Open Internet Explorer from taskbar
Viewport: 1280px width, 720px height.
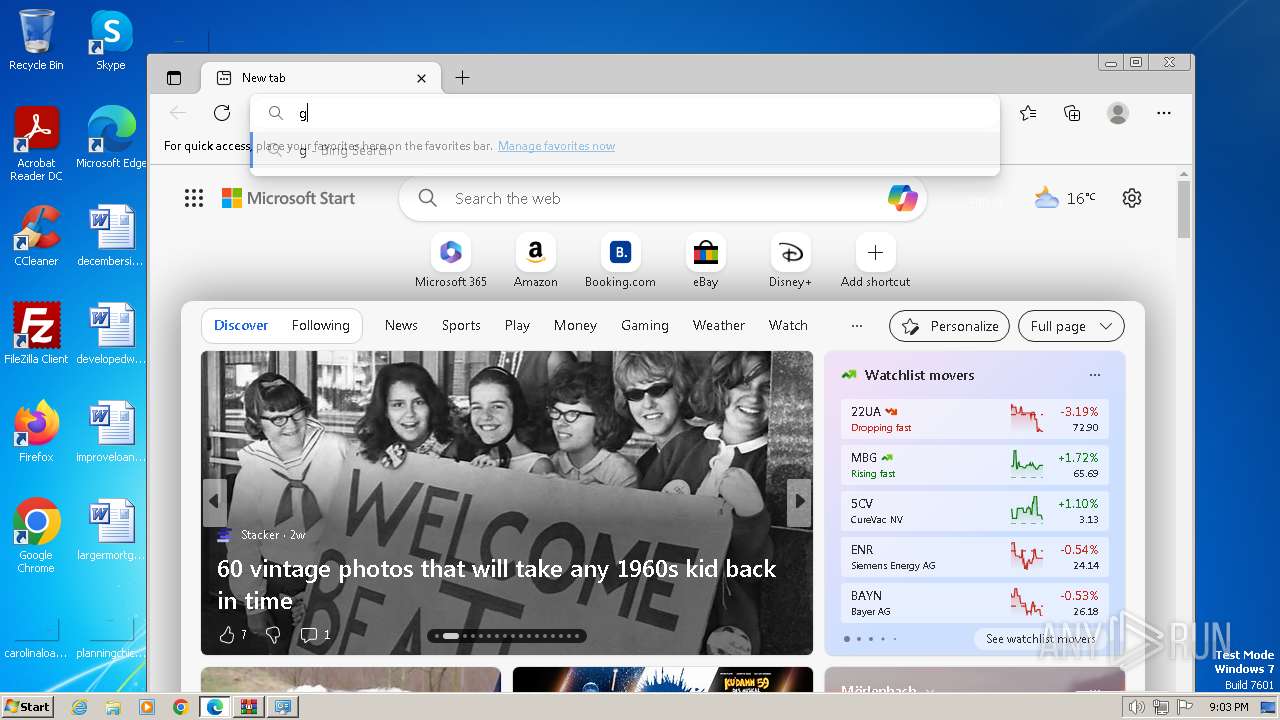tap(80, 707)
